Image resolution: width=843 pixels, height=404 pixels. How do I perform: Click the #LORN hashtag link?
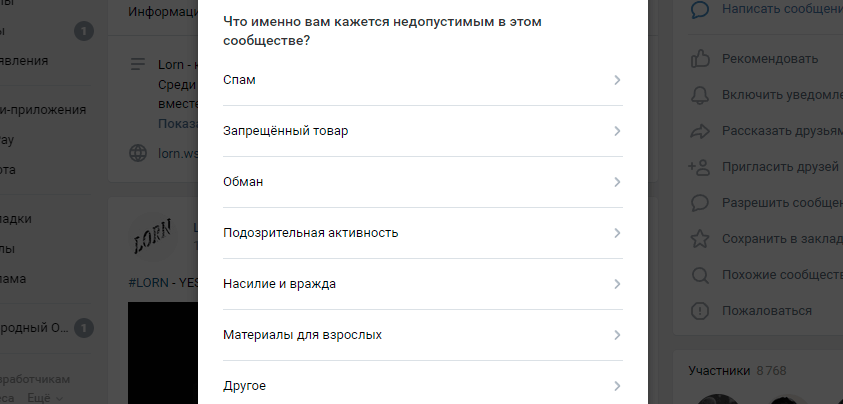(x=148, y=282)
